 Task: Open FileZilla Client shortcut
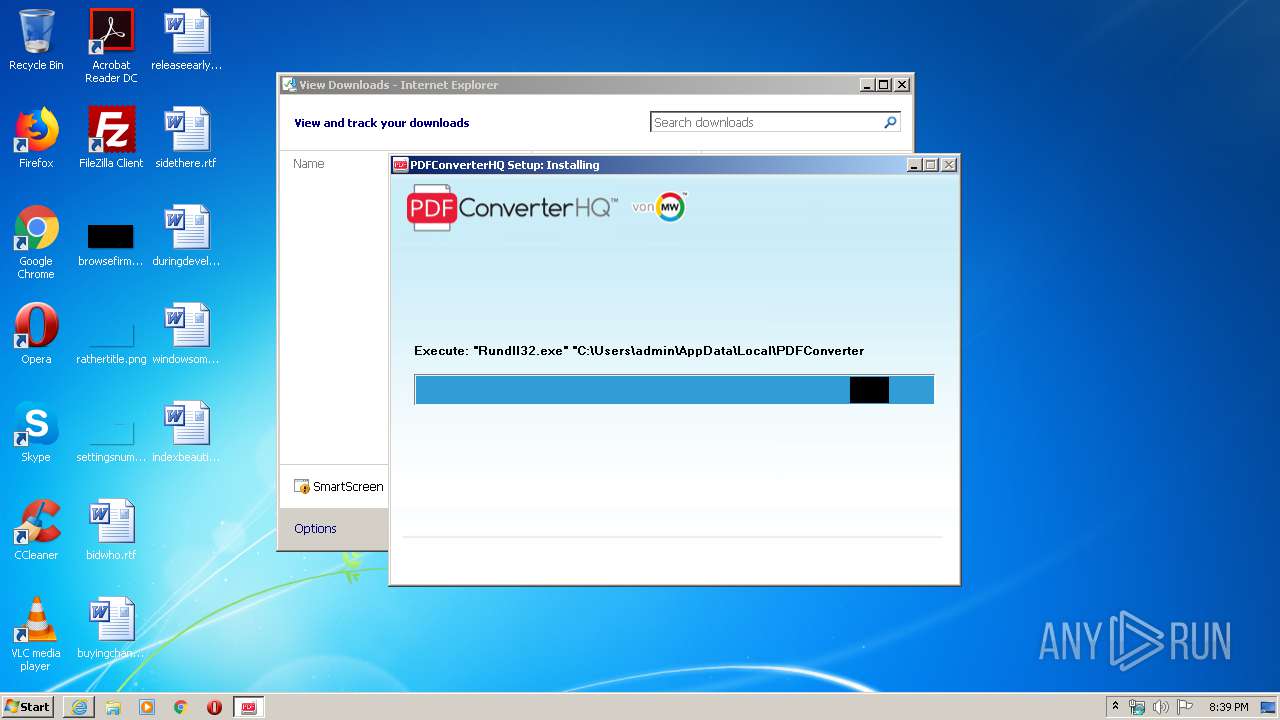(x=111, y=138)
